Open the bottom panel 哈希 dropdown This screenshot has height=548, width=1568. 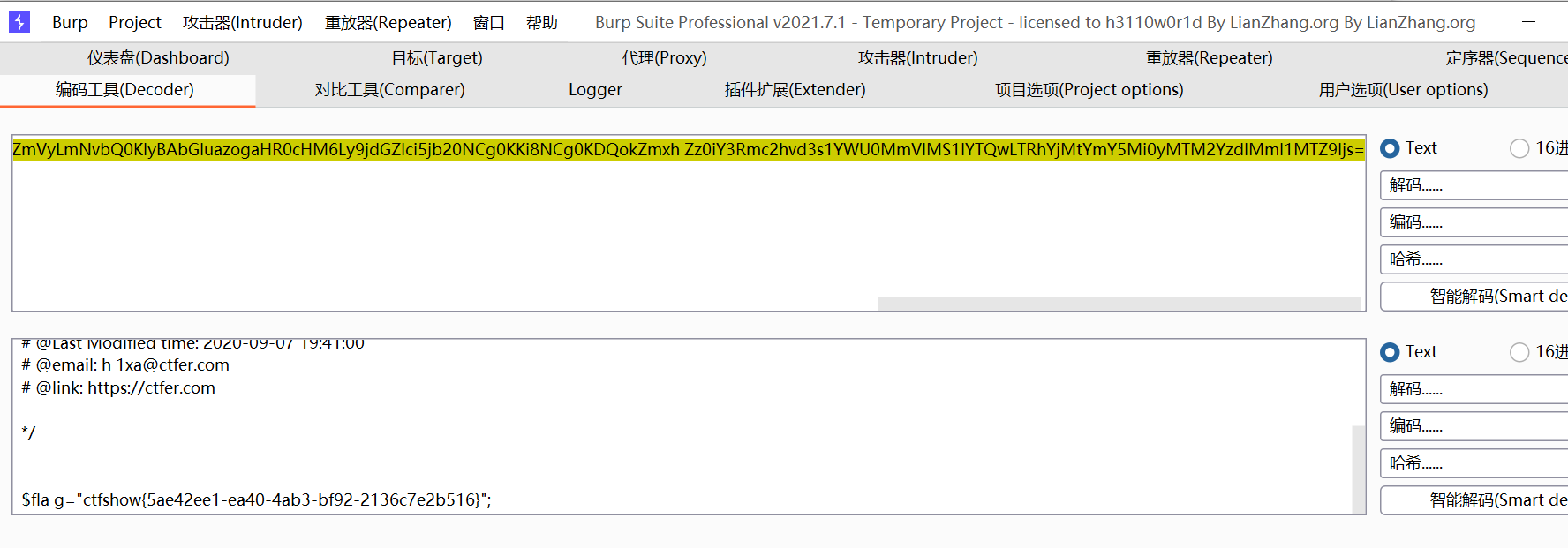(1474, 463)
